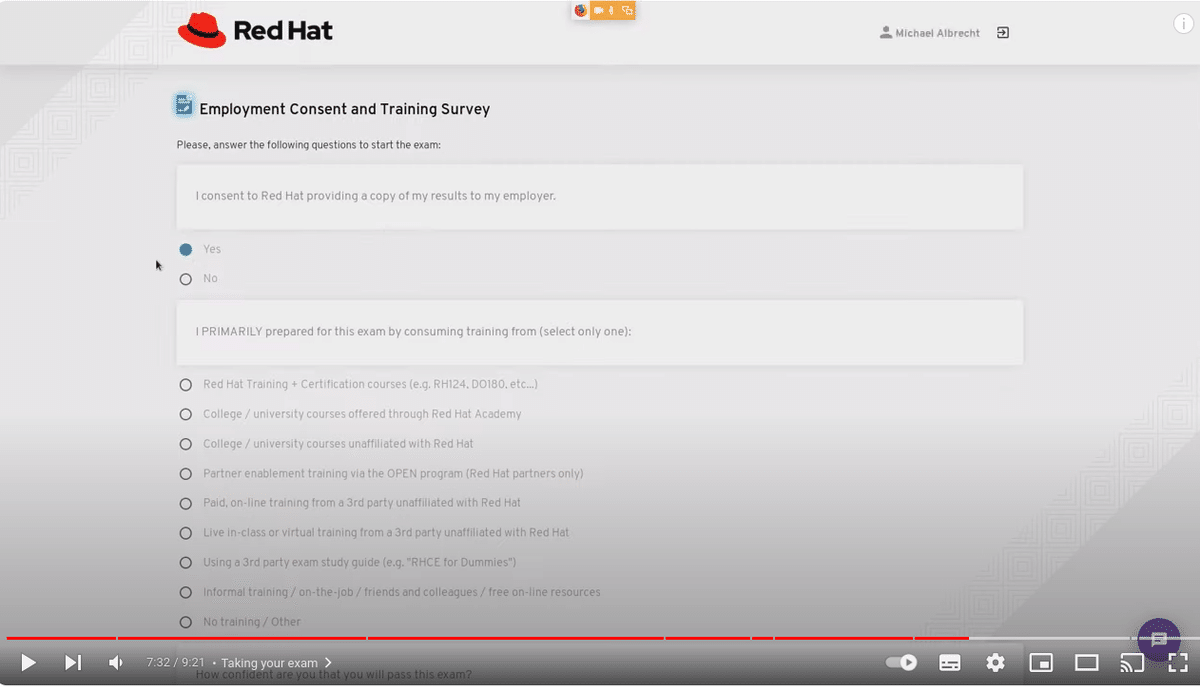Select Live in-class or virtual training option
Screen dimensions: 1200x687
(x=185, y=533)
